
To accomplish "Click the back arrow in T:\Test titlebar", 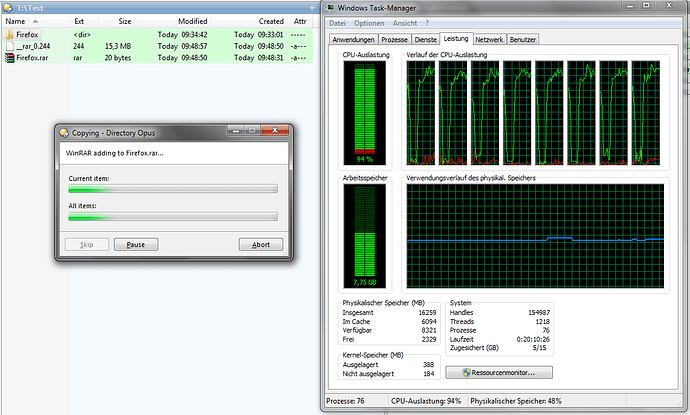I will 312,8.
